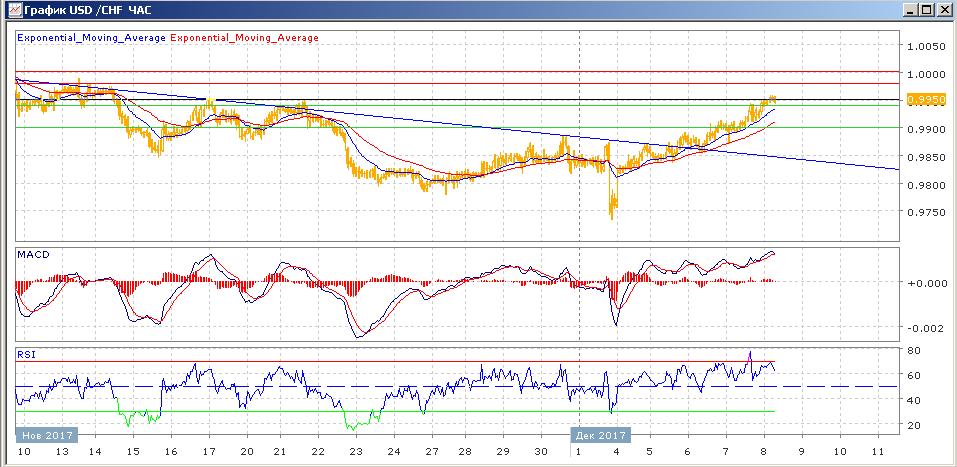The height and width of the screenshot is (467, 957).
Task: Click the RSI 20 axis label
Action: tap(914, 425)
